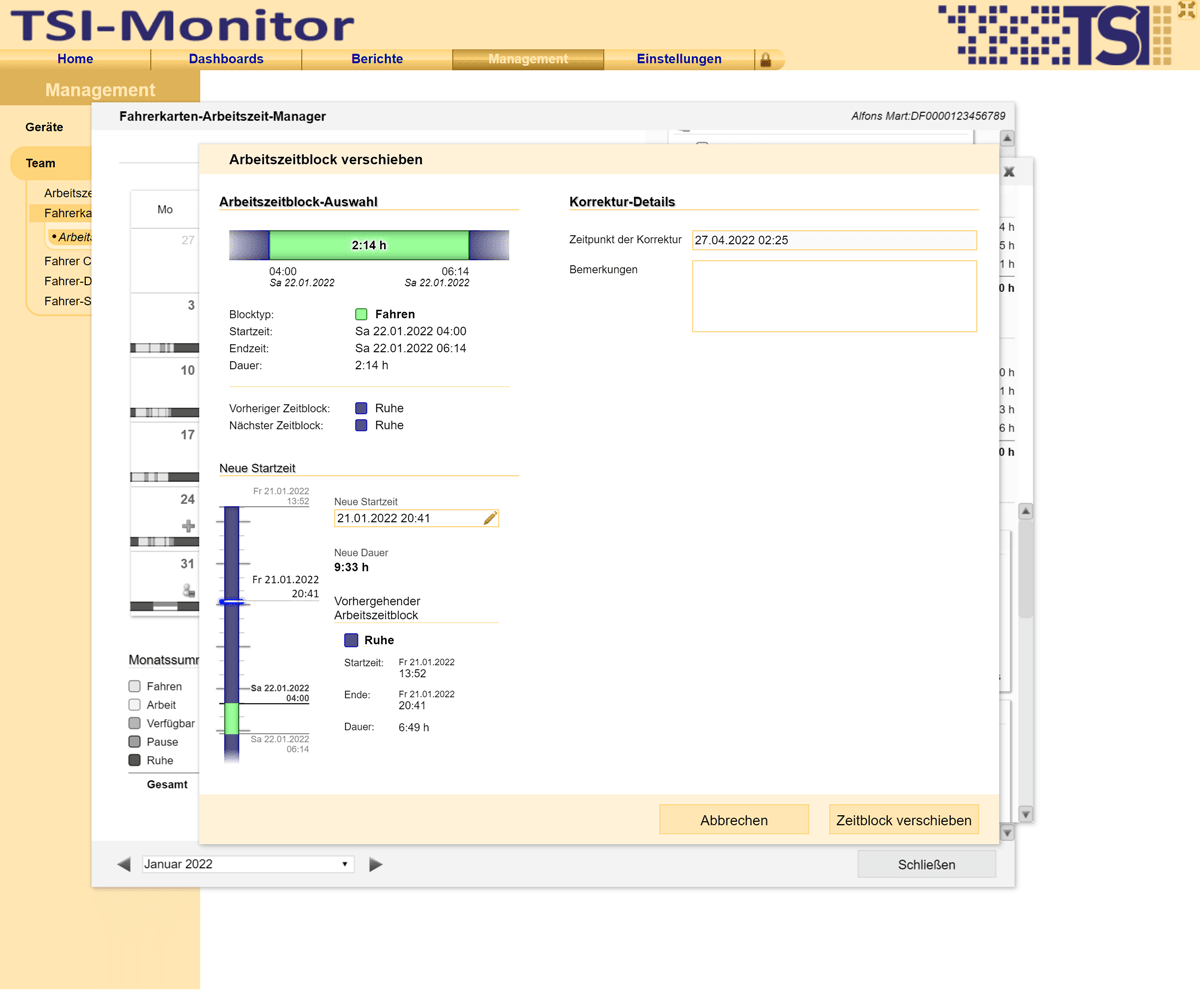Image resolution: width=1200 pixels, height=1000 pixels.
Task: Open the Dashboards menu tab
Action: pos(226,59)
